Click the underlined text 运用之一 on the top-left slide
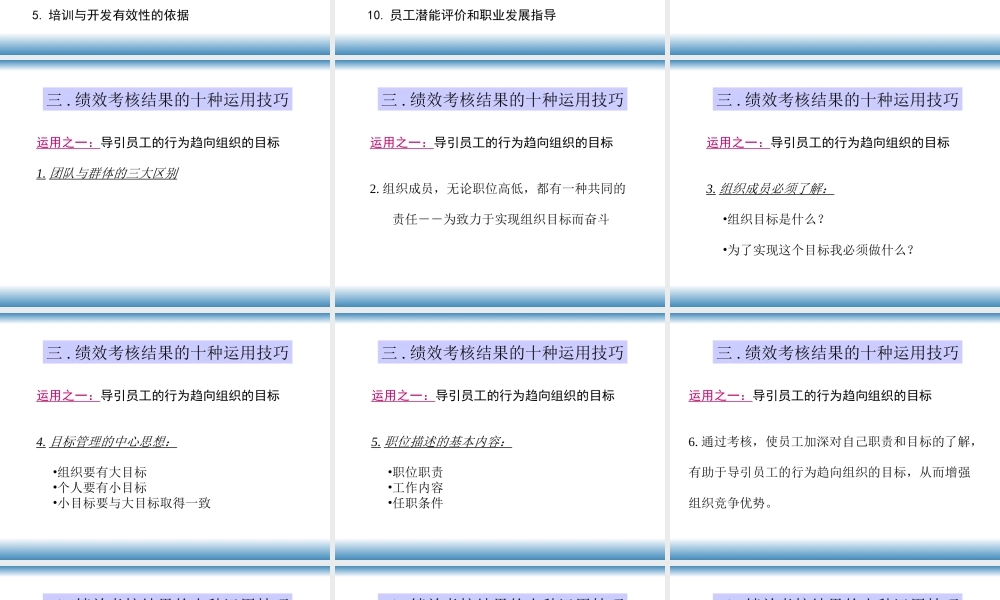Screen dimensions: 1000x600 (x=64, y=143)
